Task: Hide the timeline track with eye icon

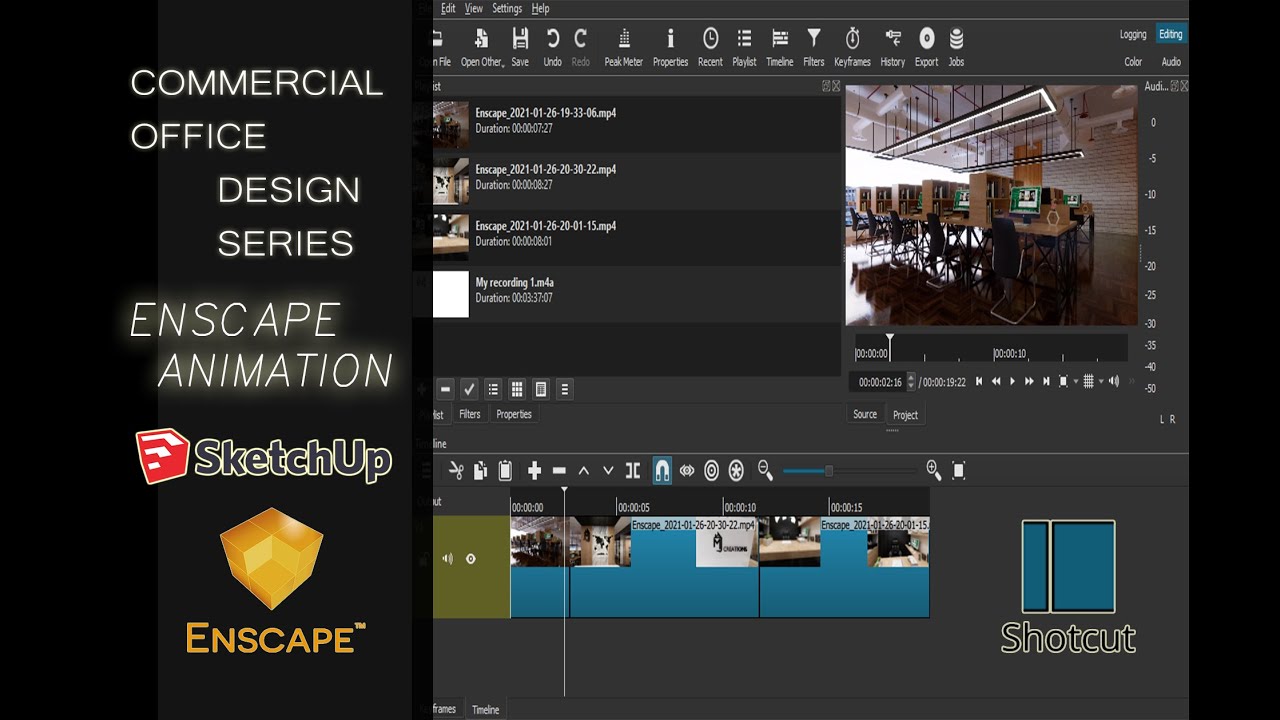Action: coord(471,559)
